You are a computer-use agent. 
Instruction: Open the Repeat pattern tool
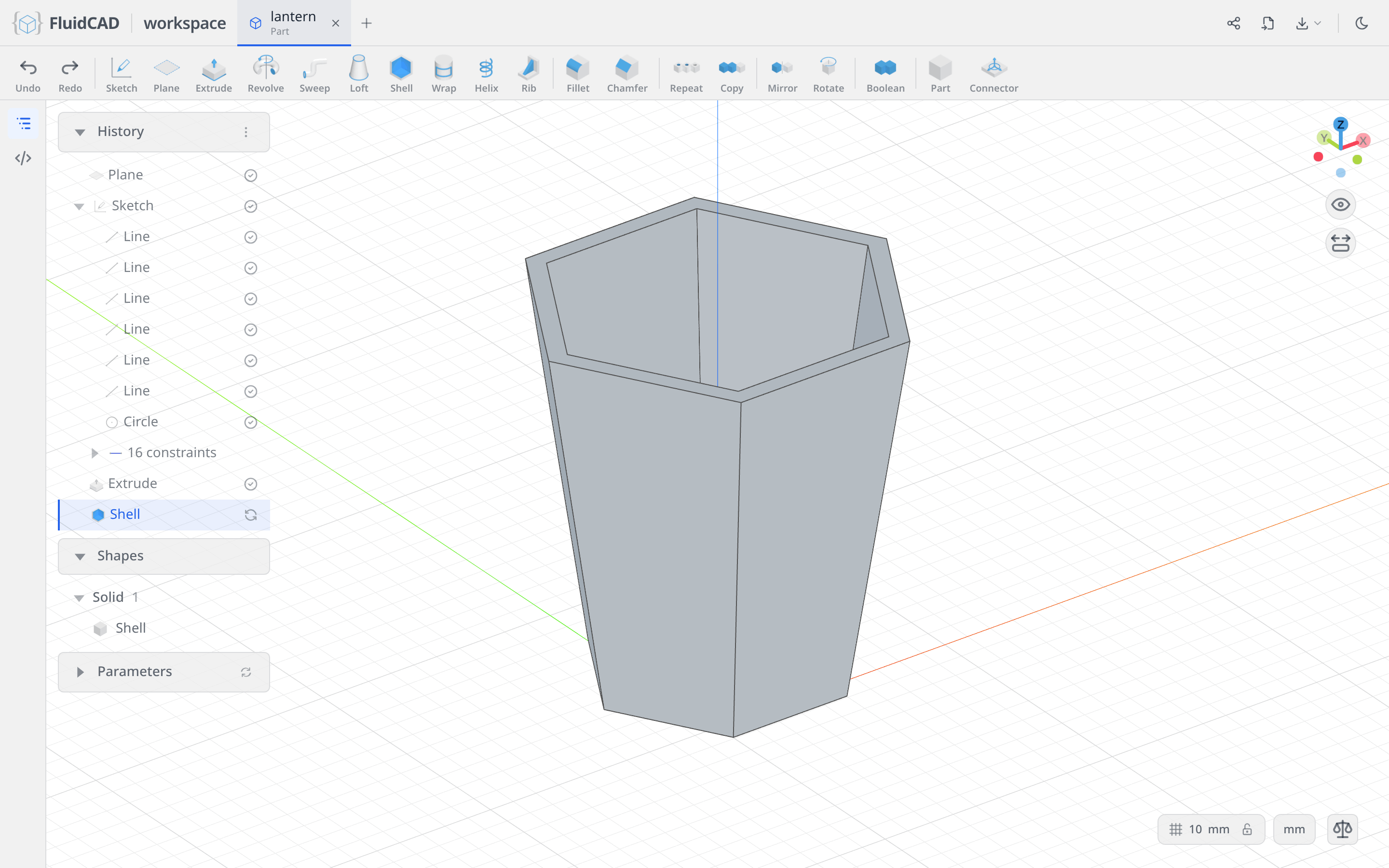pyautogui.click(x=686, y=74)
